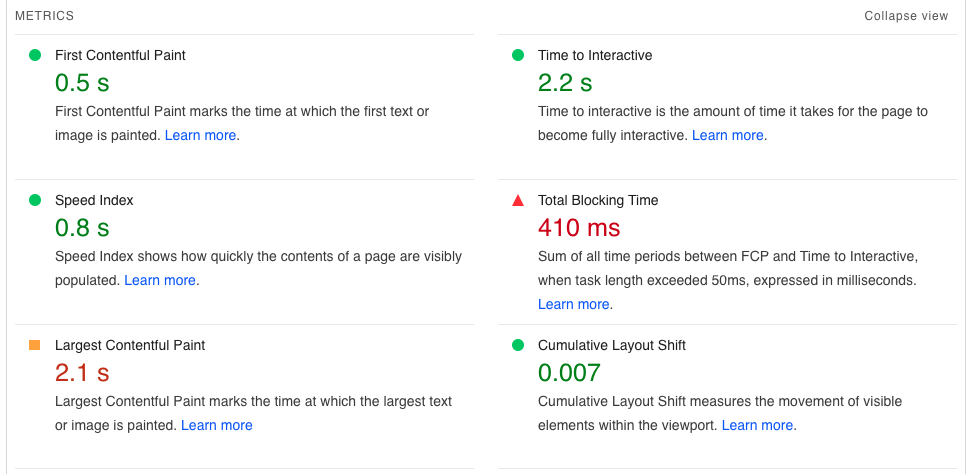This screenshot has height=474, width=972.
Task: Click the Speed Index metric title
Action: 94,200
